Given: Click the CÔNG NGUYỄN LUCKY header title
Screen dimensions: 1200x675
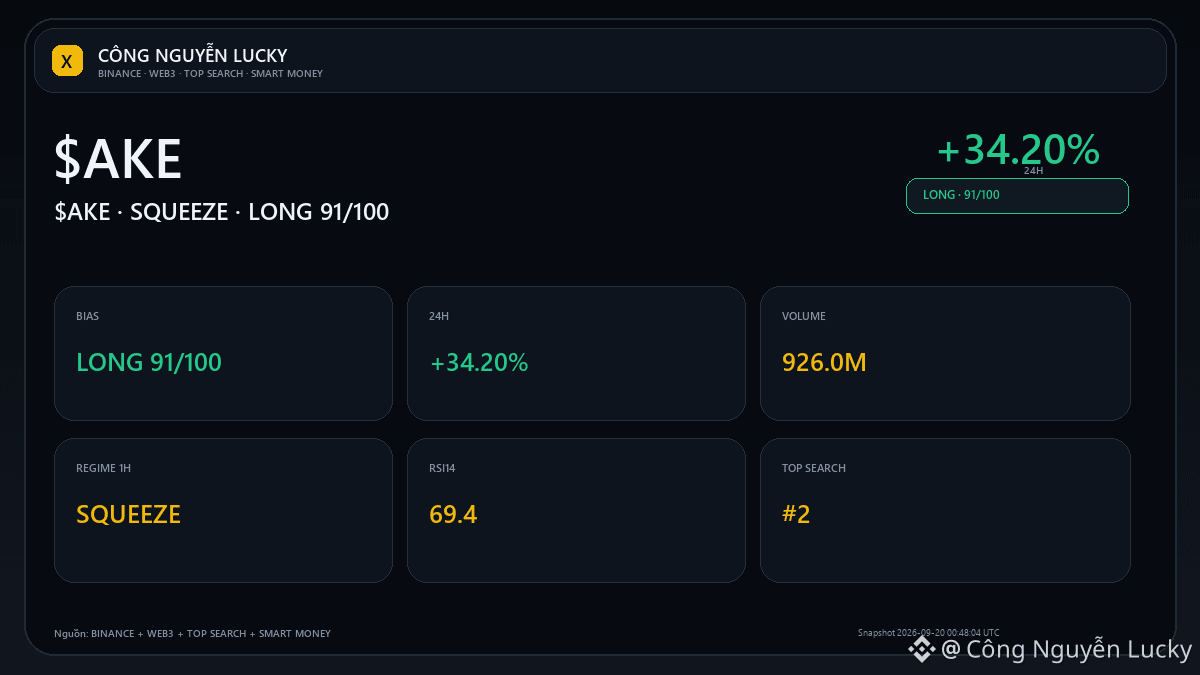Looking at the screenshot, I should click(x=193, y=55).
